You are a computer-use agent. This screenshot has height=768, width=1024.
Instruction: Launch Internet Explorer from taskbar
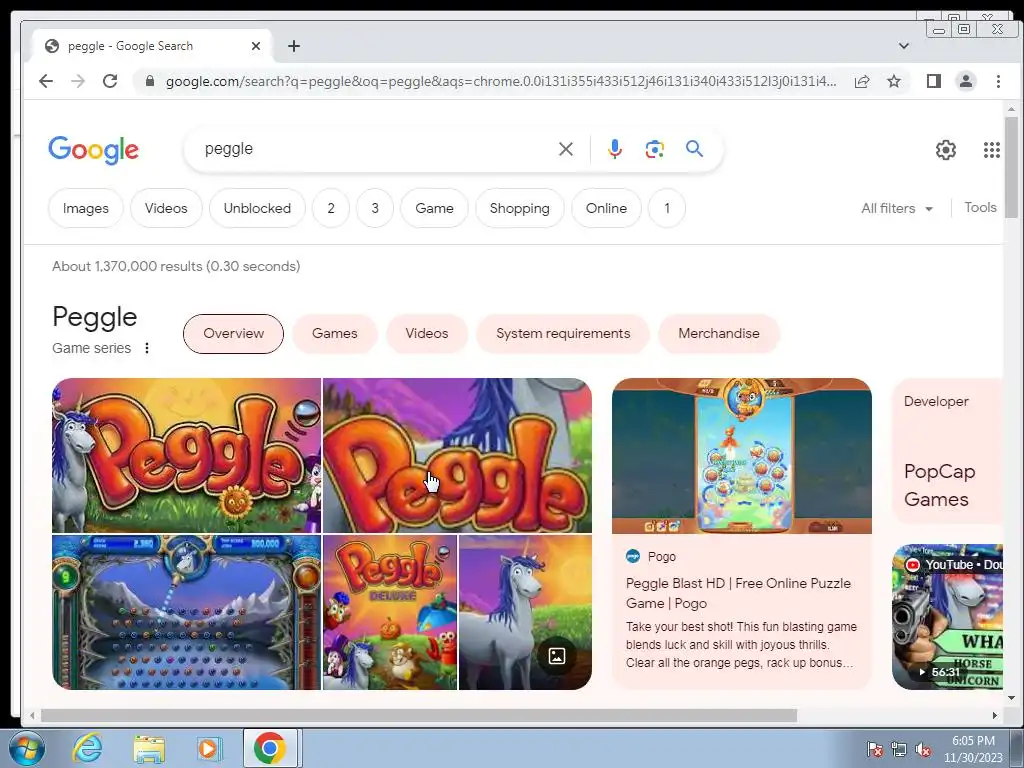[87, 748]
